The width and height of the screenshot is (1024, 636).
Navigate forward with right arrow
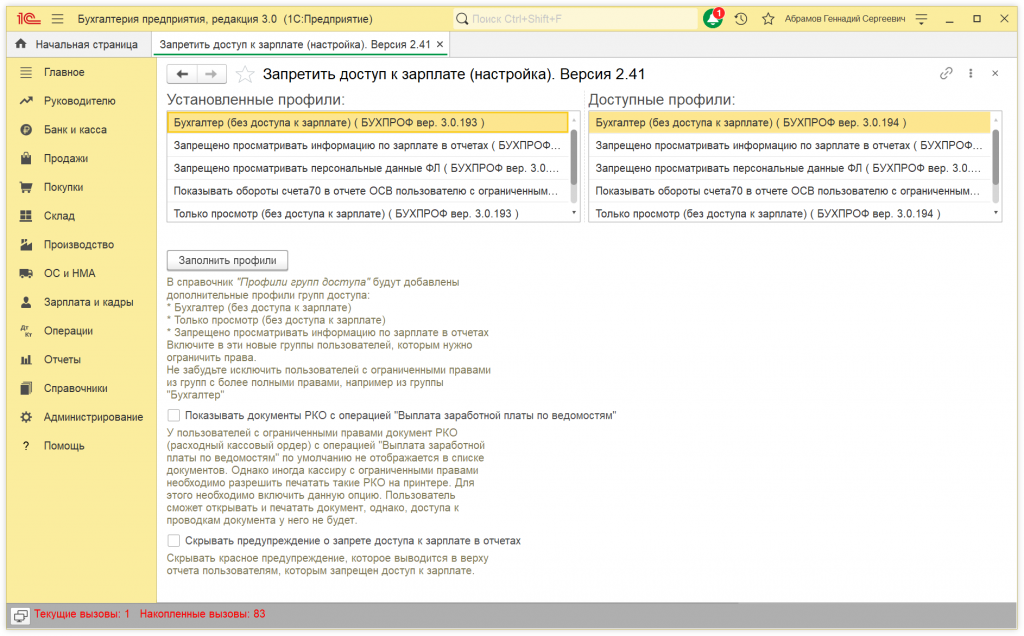(211, 74)
